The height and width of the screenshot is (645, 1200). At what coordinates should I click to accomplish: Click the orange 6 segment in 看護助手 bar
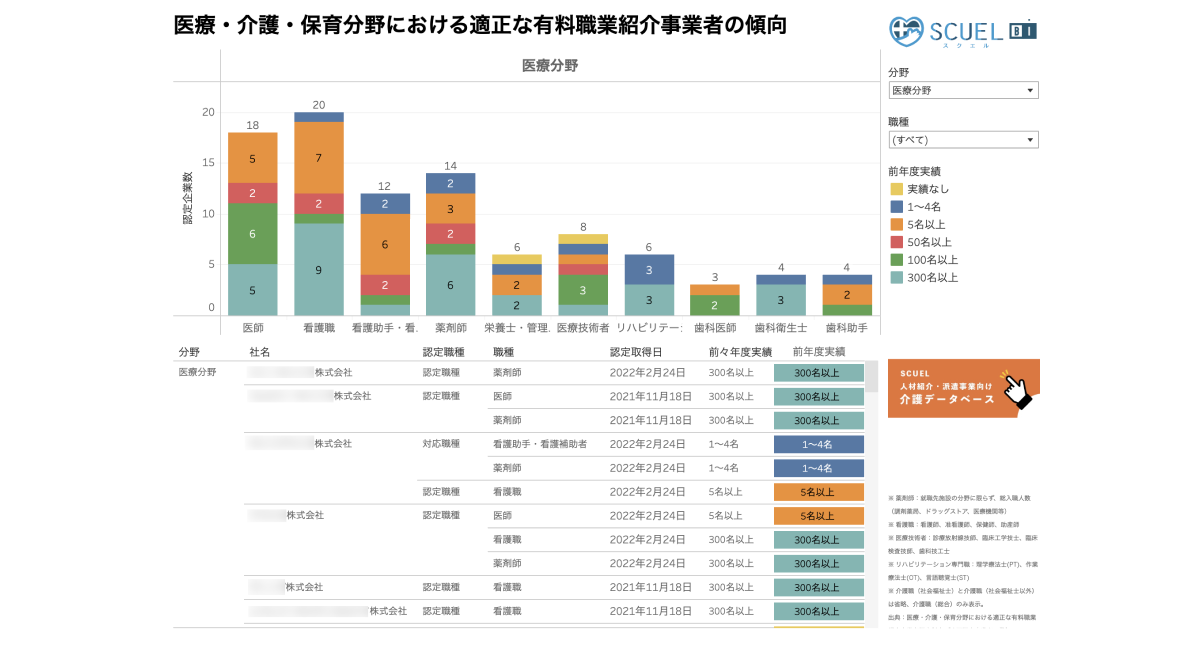point(385,244)
